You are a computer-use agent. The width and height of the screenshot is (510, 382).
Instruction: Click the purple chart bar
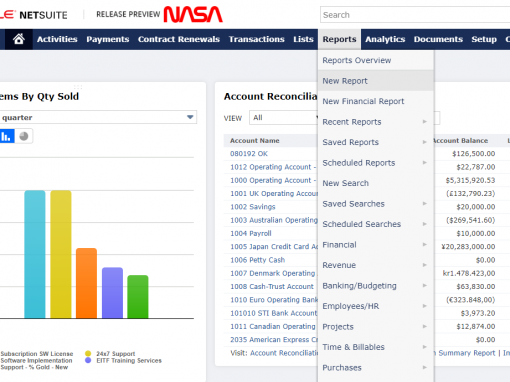[x=112, y=293]
